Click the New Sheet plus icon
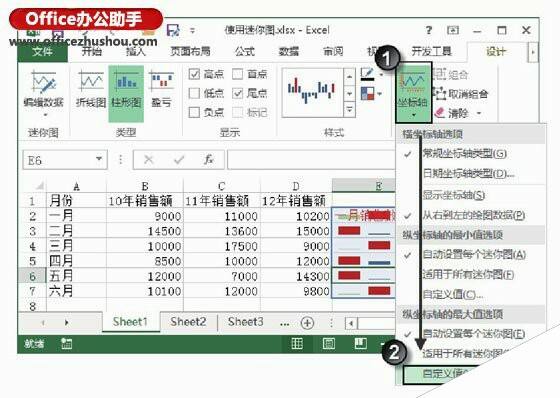This screenshot has width=560, height=398. click(x=307, y=323)
